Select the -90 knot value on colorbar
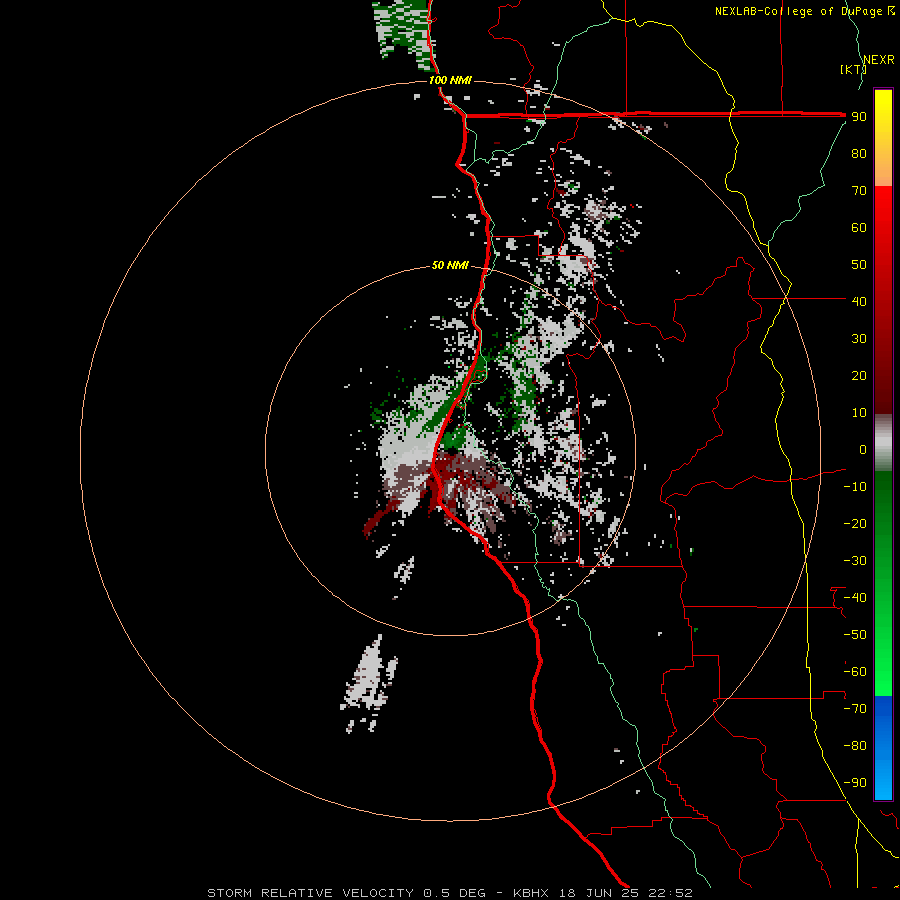 click(x=855, y=783)
